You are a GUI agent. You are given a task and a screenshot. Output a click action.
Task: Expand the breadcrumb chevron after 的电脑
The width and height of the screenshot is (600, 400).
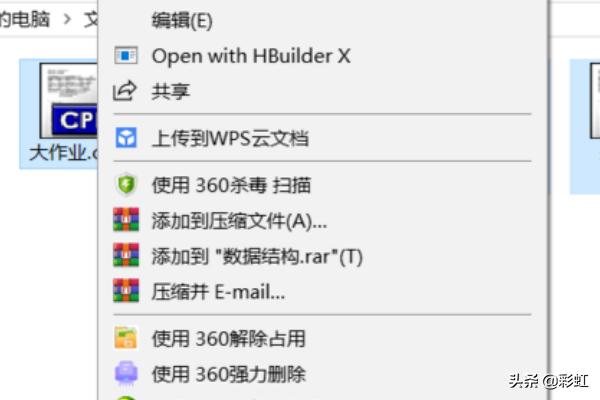click(67, 18)
